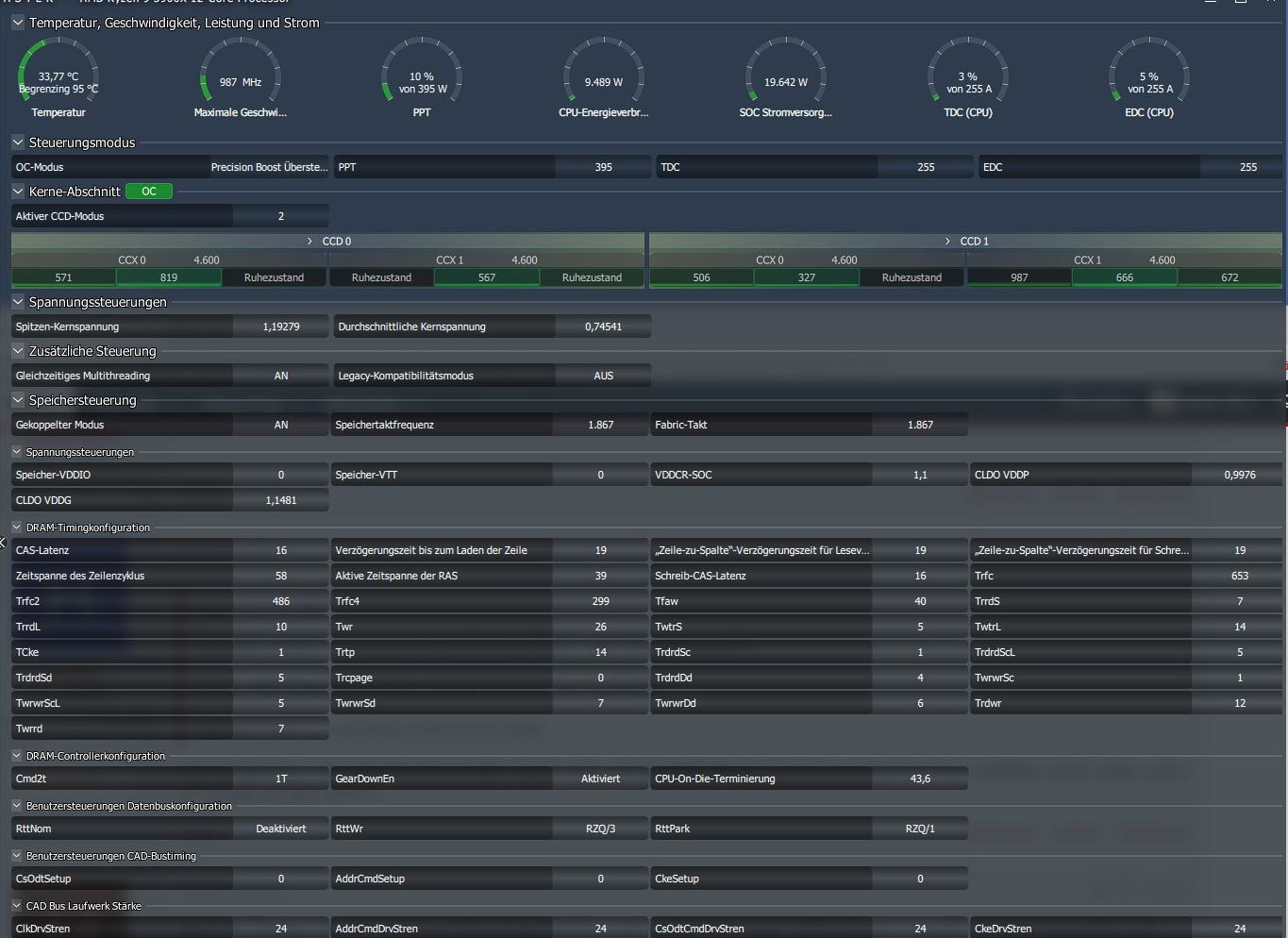Click Zeitspanne des Zeilenzyklus value 58
The image size is (1288, 938).
pyautogui.click(x=281, y=576)
